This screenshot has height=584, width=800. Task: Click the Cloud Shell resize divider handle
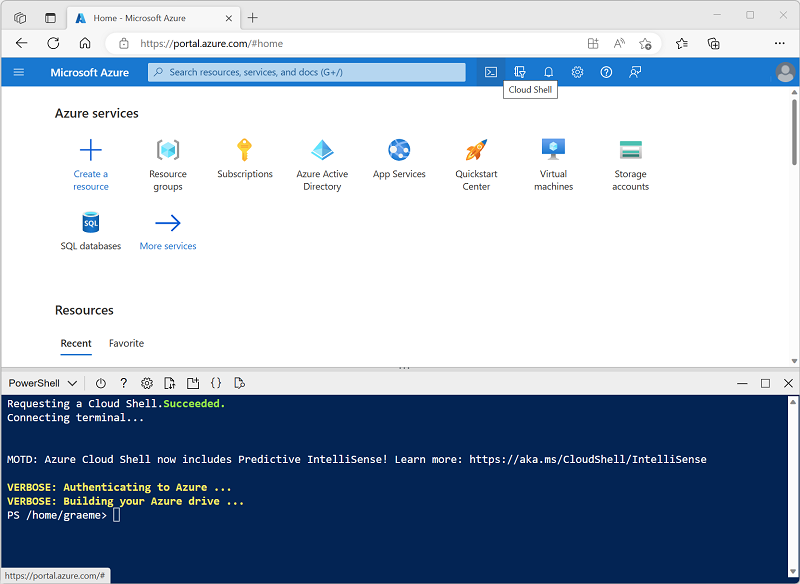404,368
